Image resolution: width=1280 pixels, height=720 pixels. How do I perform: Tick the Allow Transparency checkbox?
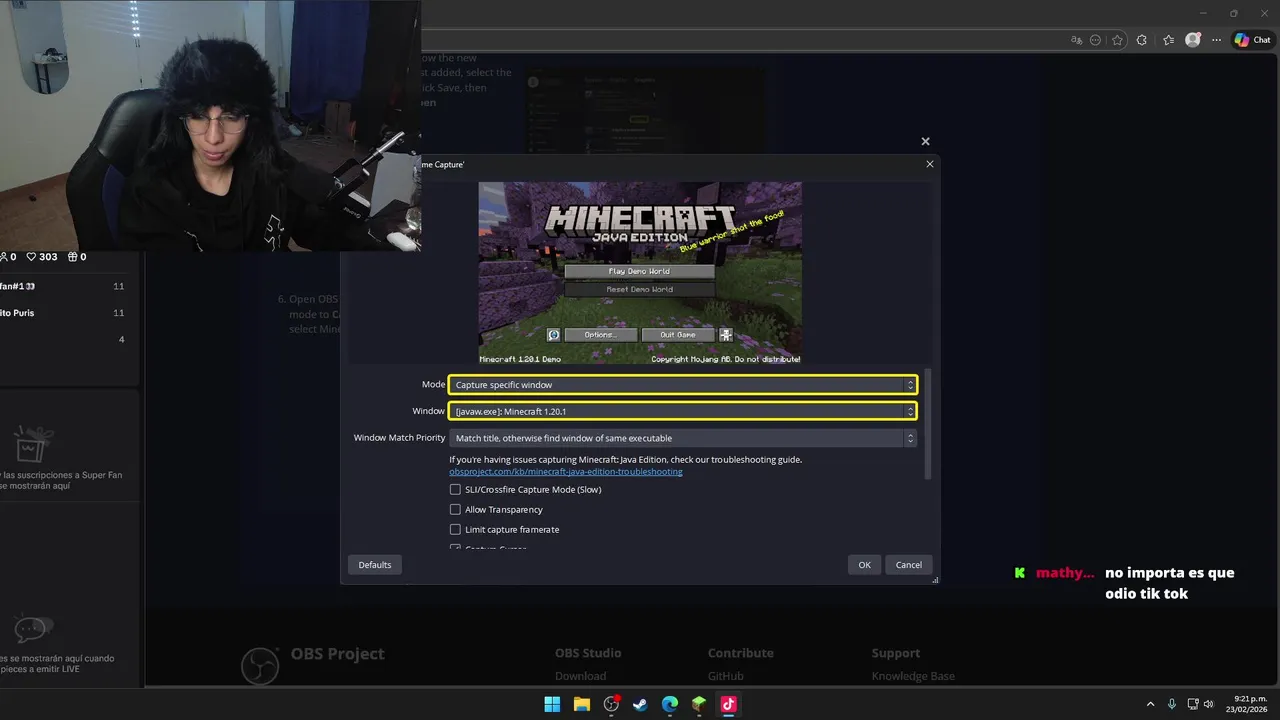(x=455, y=510)
